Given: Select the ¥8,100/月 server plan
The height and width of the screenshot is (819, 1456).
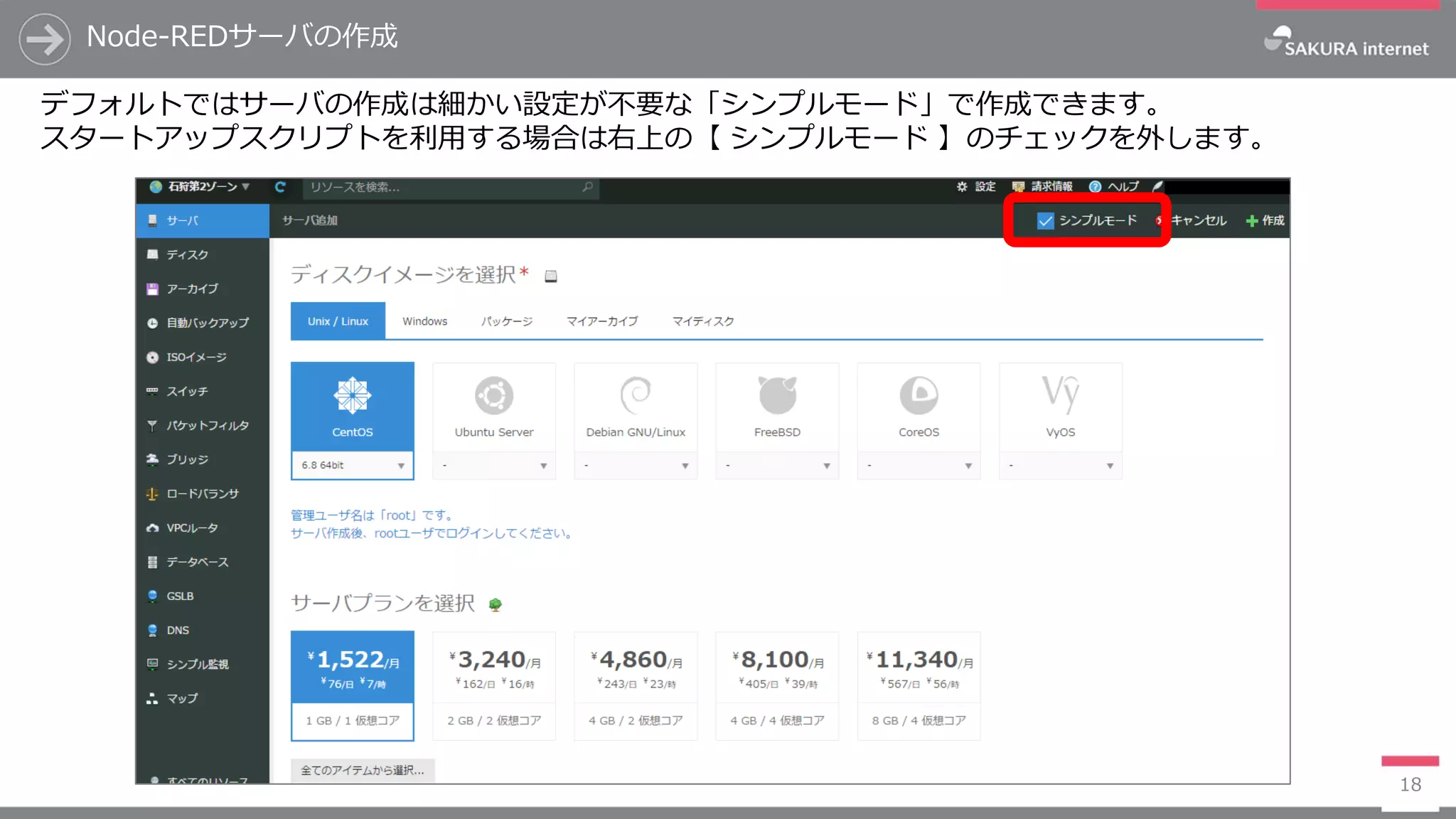Looking at the screenshot, I should (x=777, y=686).
